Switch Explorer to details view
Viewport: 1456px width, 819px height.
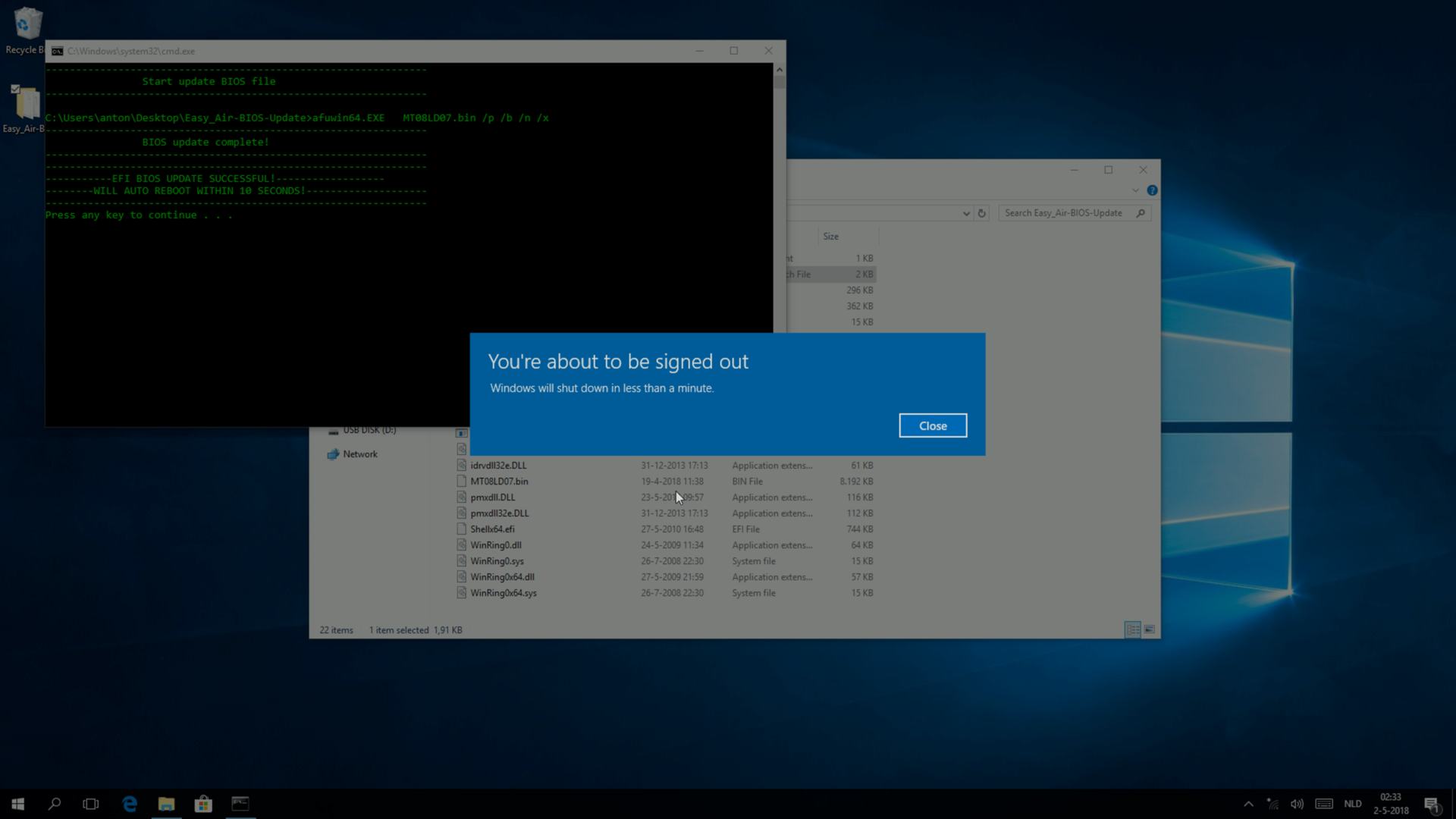pyautogui.click(x=1133, y=629)
